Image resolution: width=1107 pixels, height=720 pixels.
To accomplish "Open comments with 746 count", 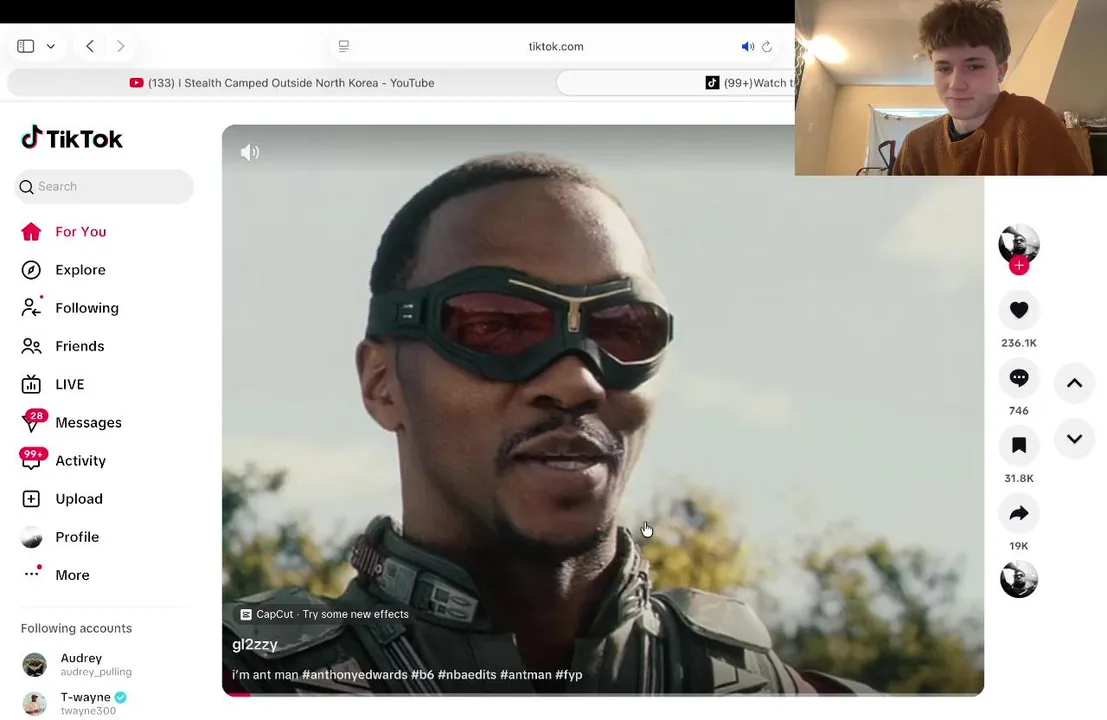I will pyautogui.click(x=1019, y=378).
